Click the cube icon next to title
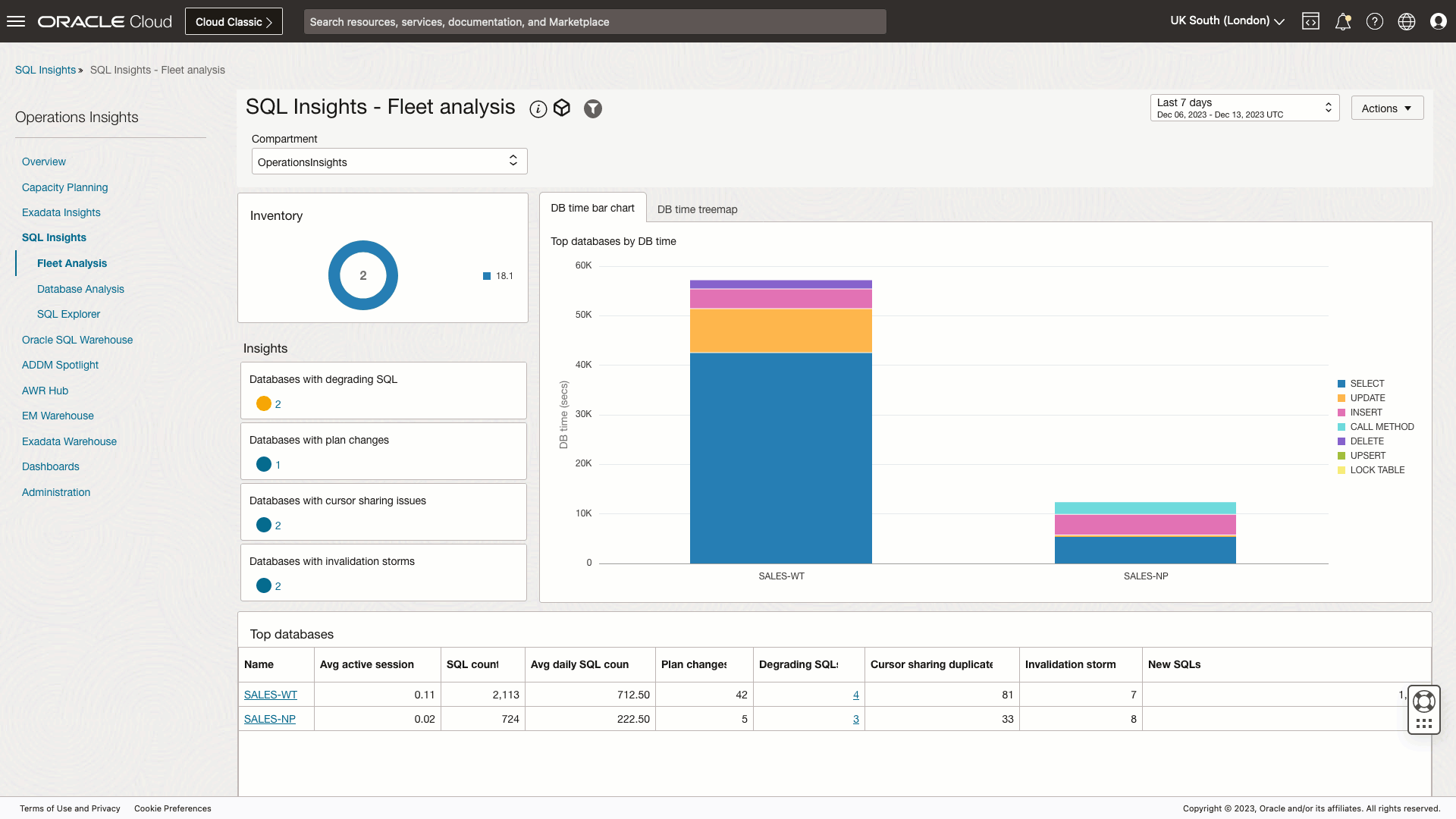The width and height of the screenshot is (1456, 819). (562, 108)
